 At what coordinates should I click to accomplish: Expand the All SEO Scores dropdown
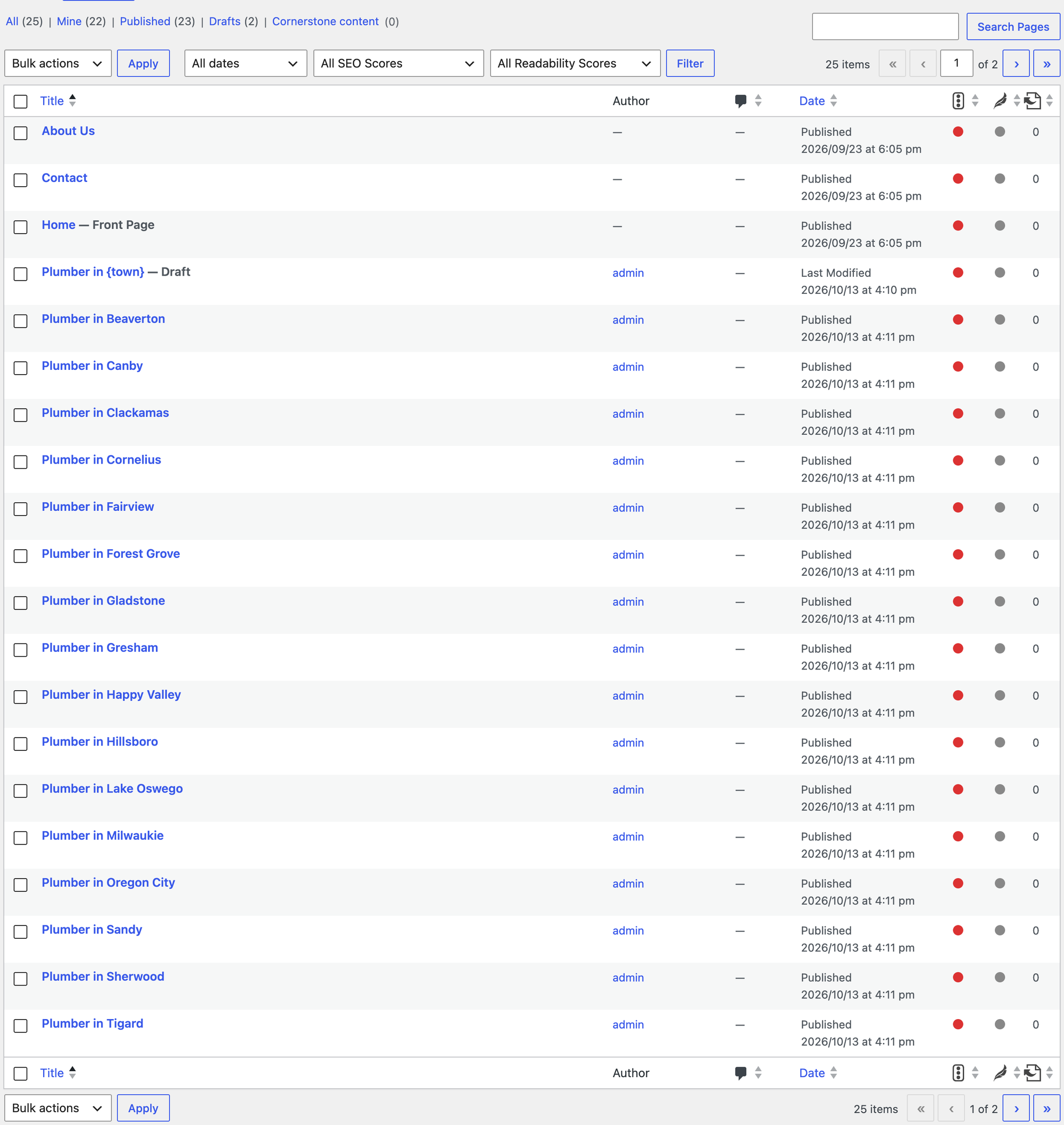click(x=398, y=63)
